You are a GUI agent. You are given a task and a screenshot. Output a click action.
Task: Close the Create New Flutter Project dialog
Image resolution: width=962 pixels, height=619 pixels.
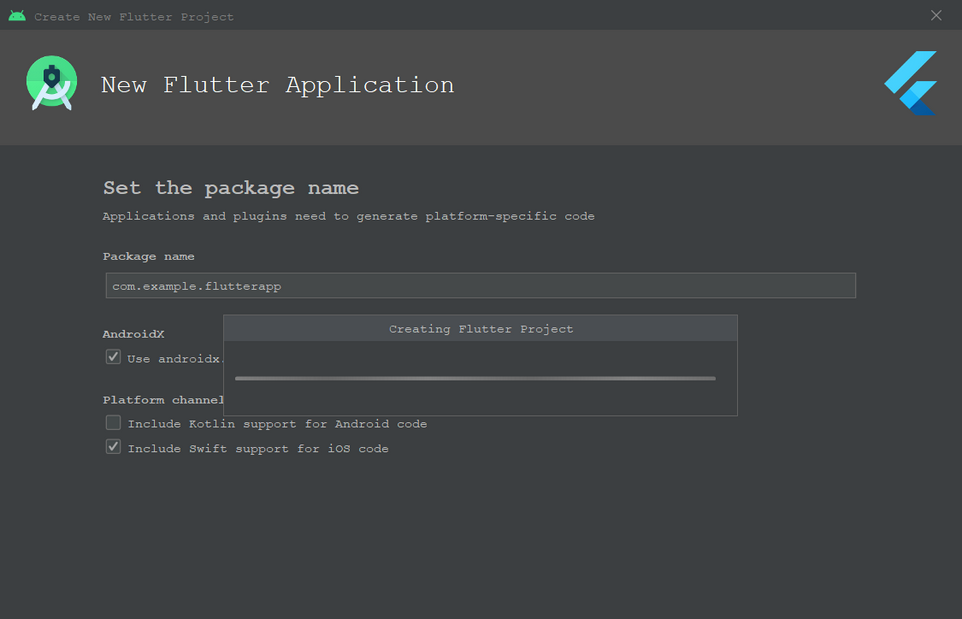[936, 15]
